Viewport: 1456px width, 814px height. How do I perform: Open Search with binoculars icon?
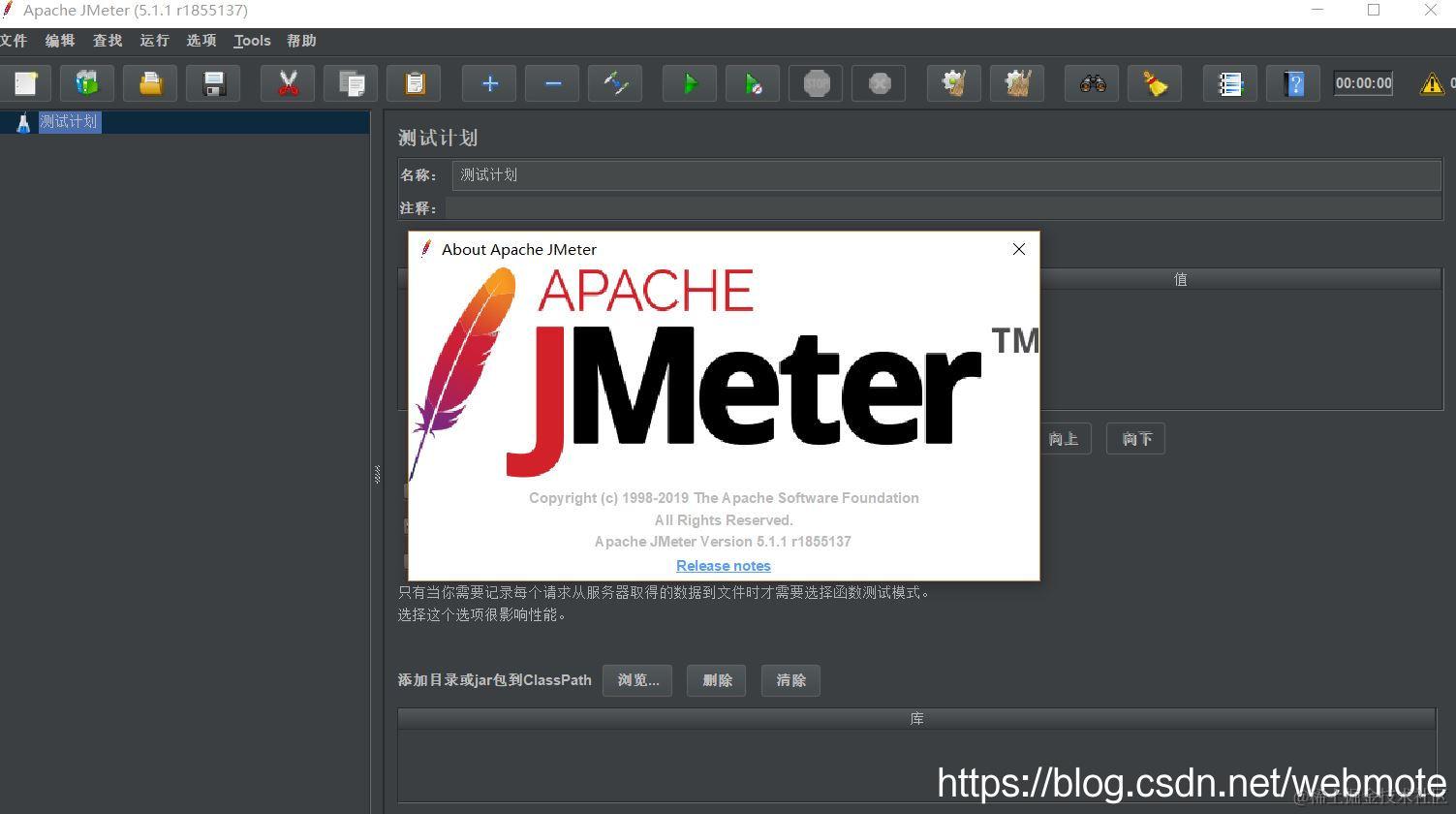click(1092, 83)
